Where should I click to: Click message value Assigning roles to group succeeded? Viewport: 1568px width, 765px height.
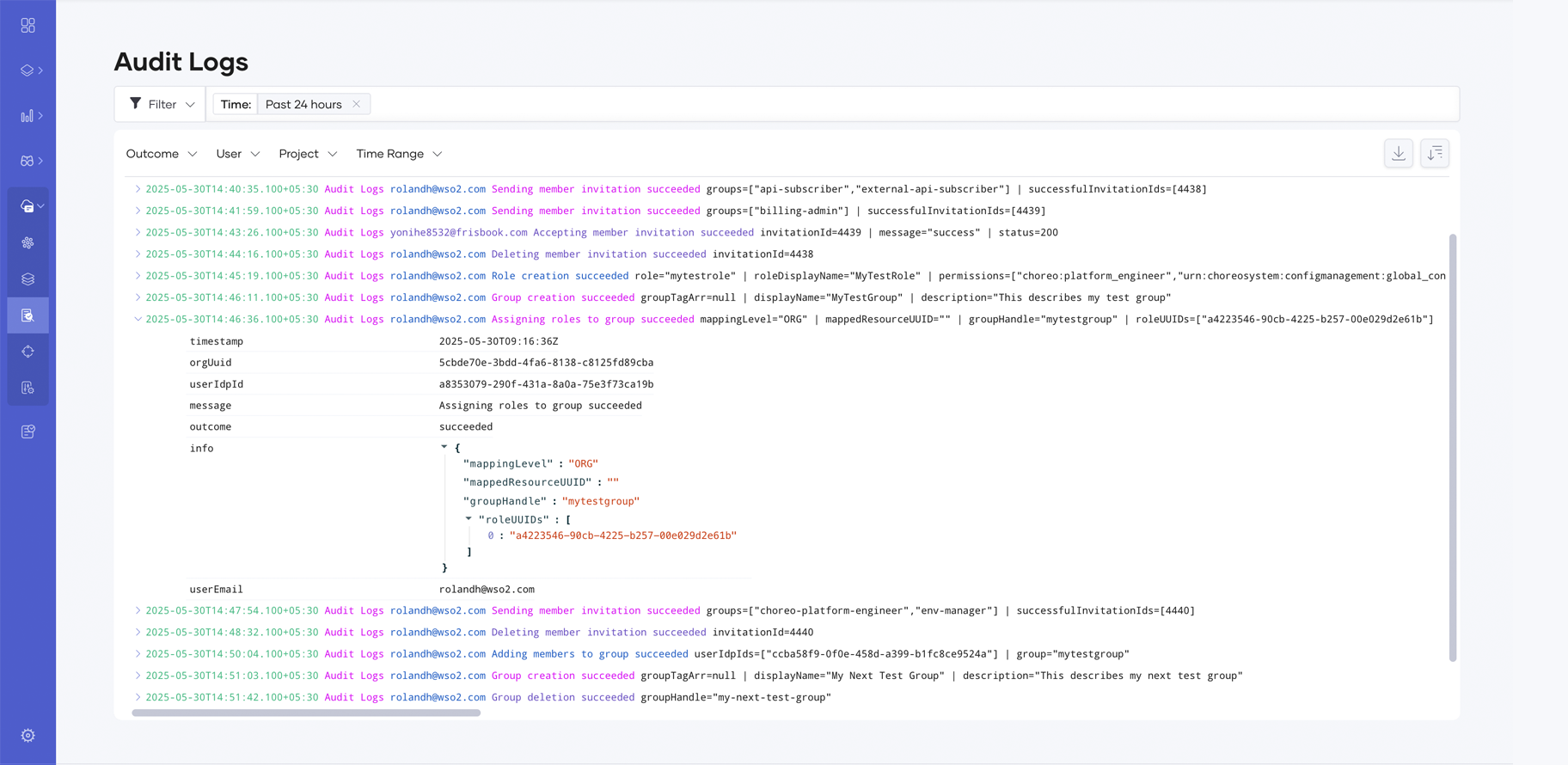point(540,406)
